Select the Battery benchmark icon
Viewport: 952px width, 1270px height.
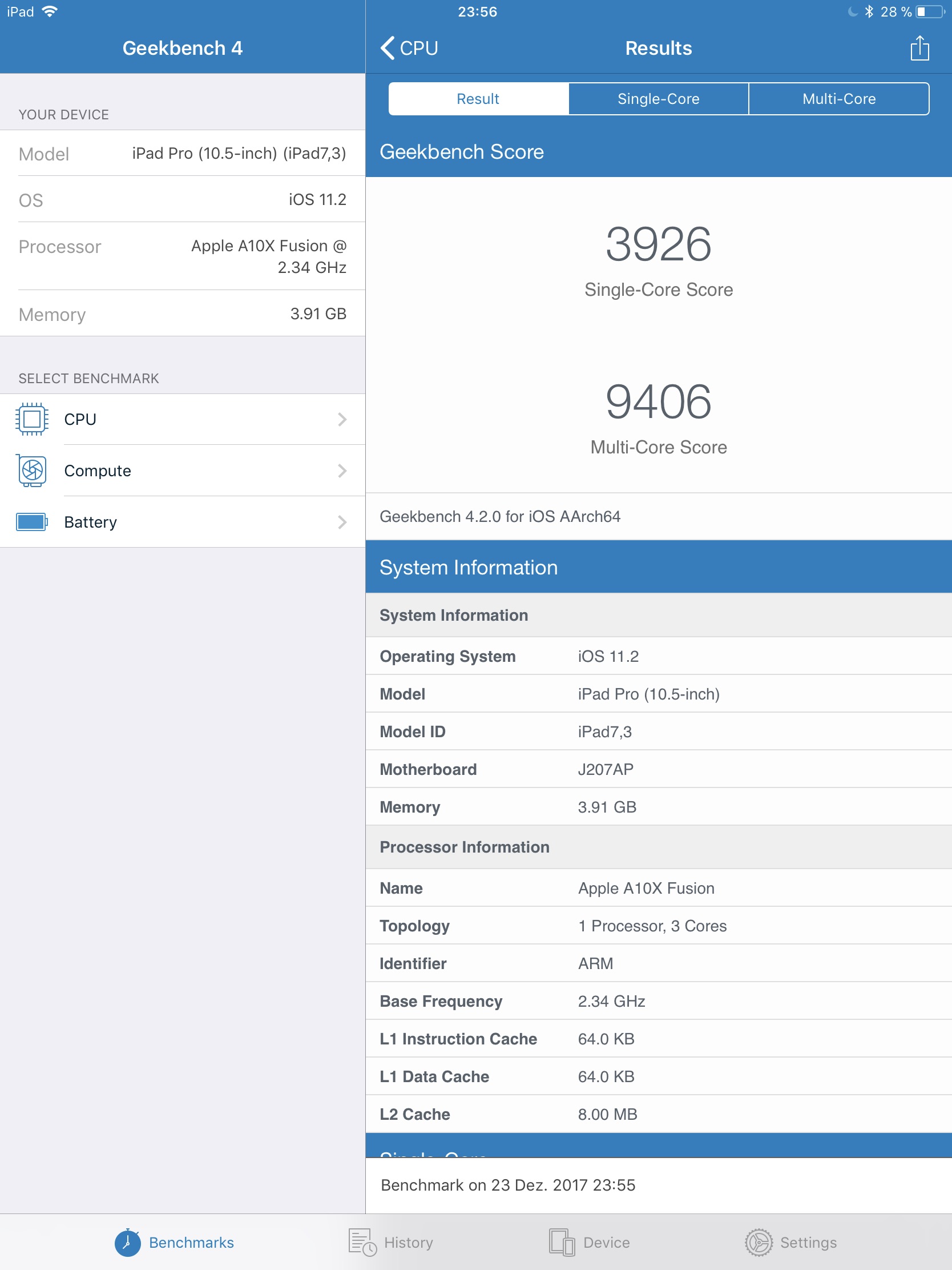click(x=32, y=522)
